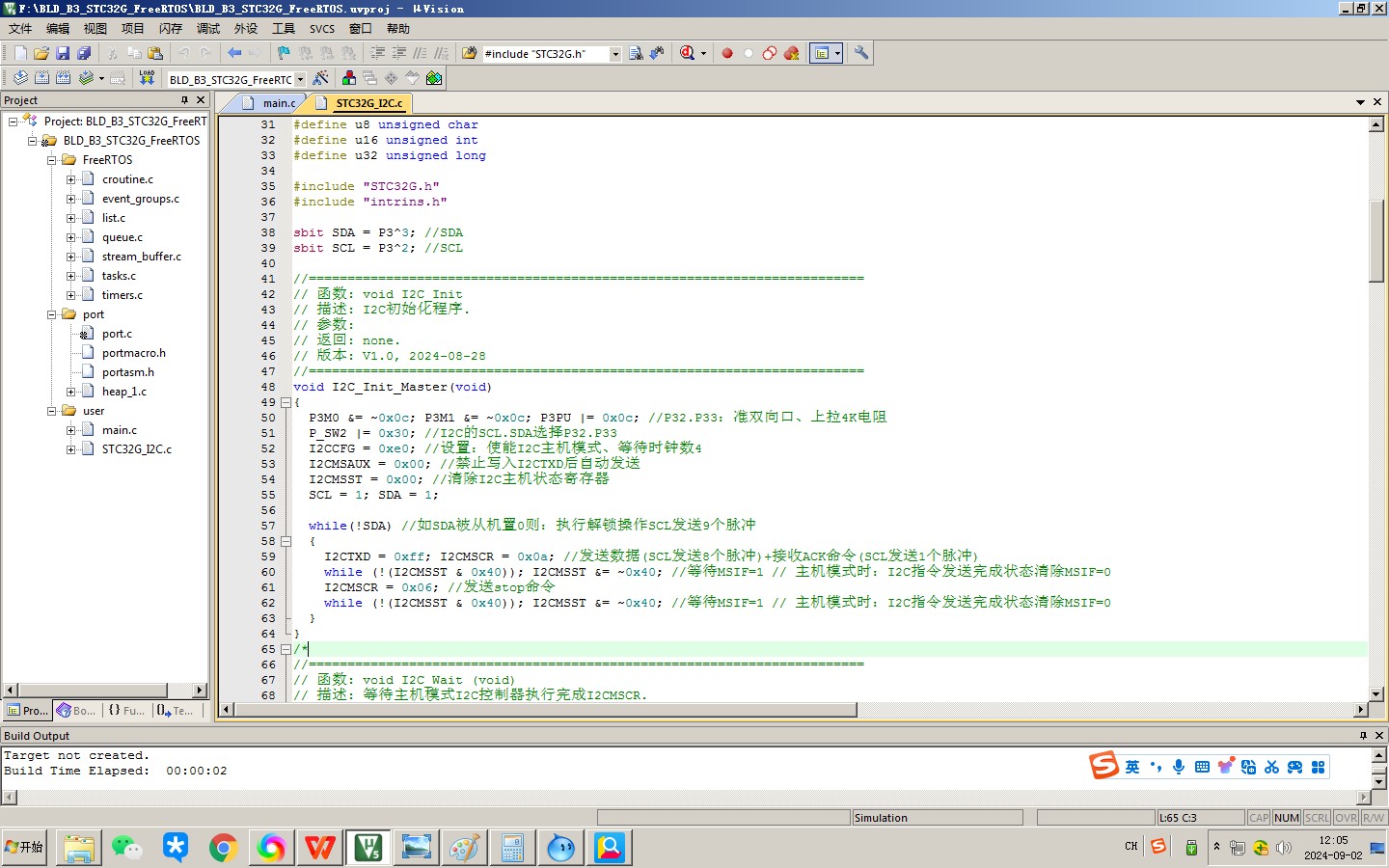Open Configuration with the wrench icon

click(x=861, y=54)
